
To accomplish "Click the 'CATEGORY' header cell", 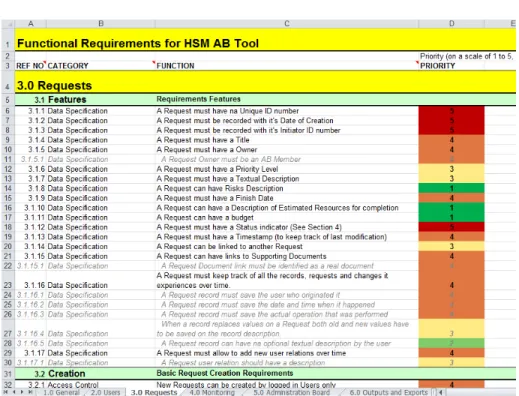I will pos(101,66).
